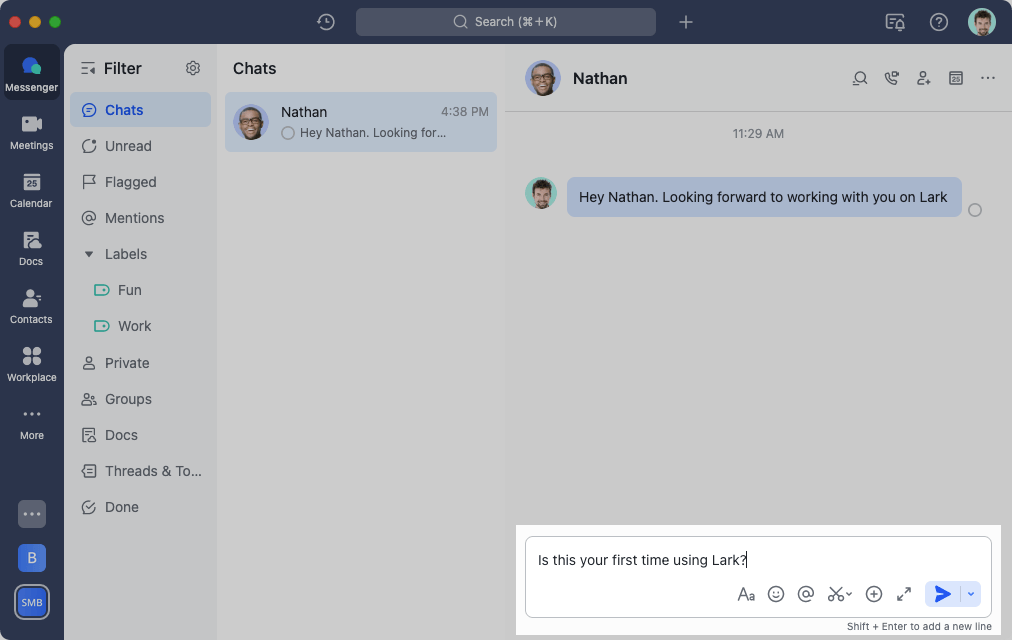Open Docs from the left sidebar
The height and width of the screenshot is (640, 1012).
(31, 248)
